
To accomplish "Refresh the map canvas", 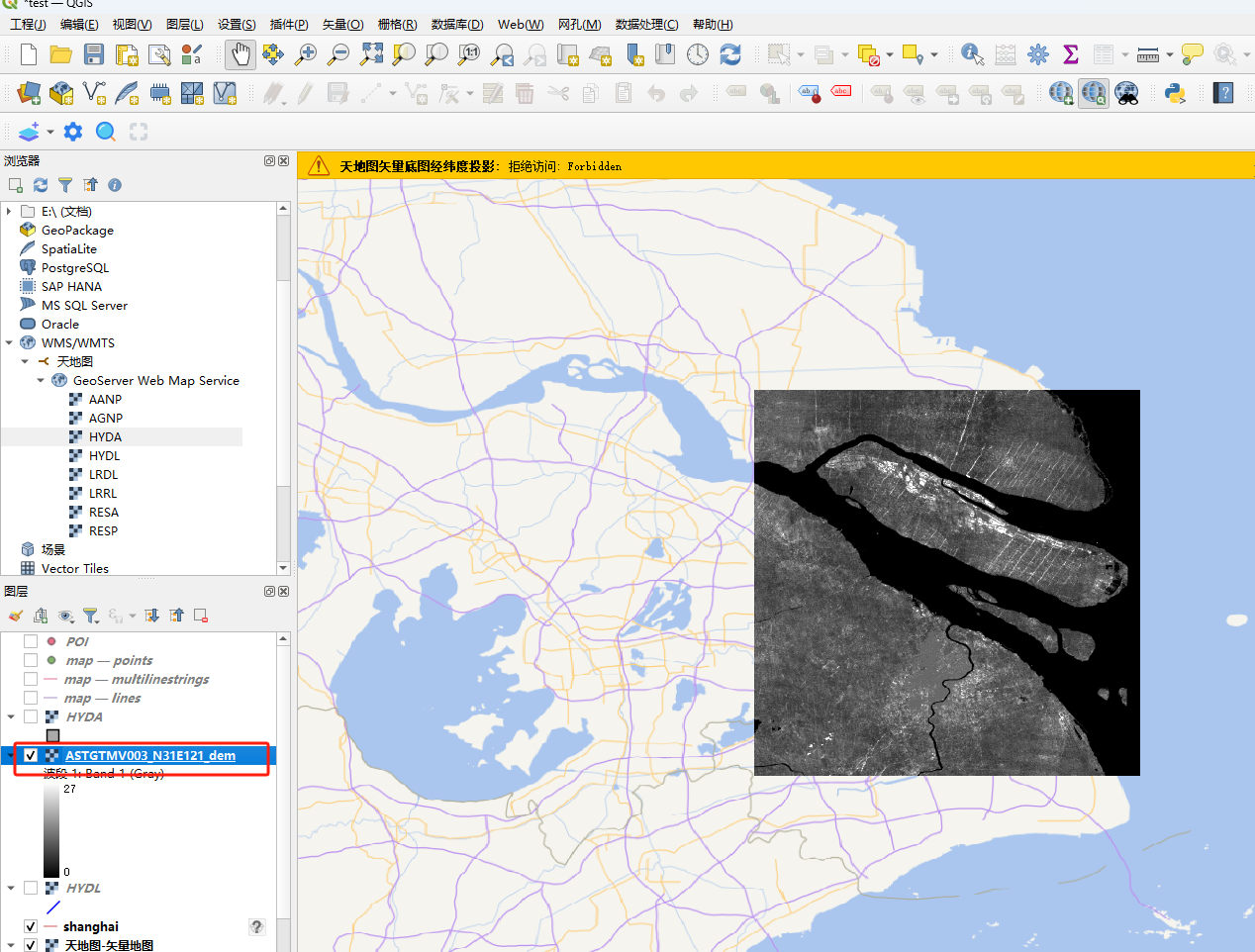I will coord(730,54).
